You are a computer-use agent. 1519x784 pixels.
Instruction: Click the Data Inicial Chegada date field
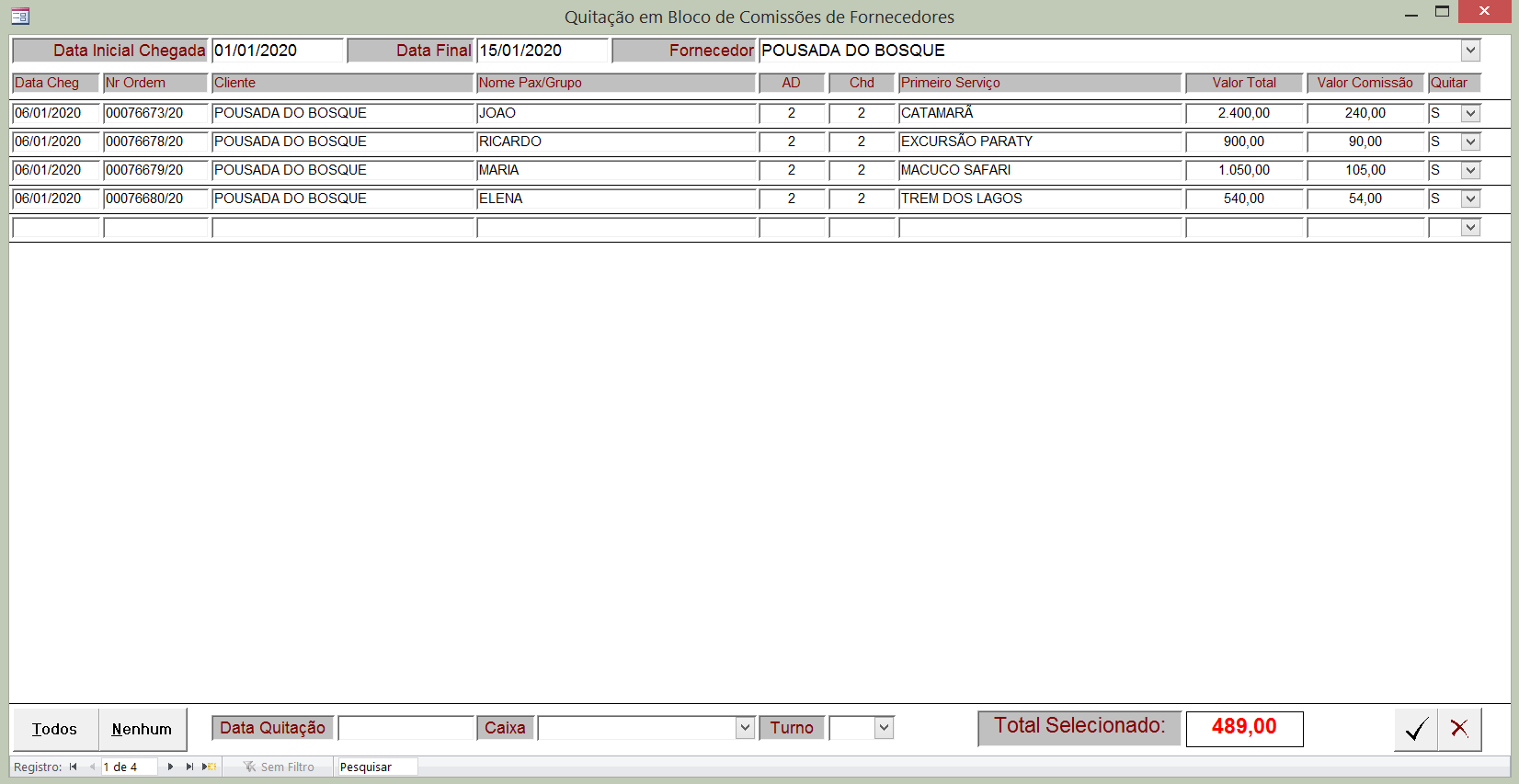[x=277, y=51]
